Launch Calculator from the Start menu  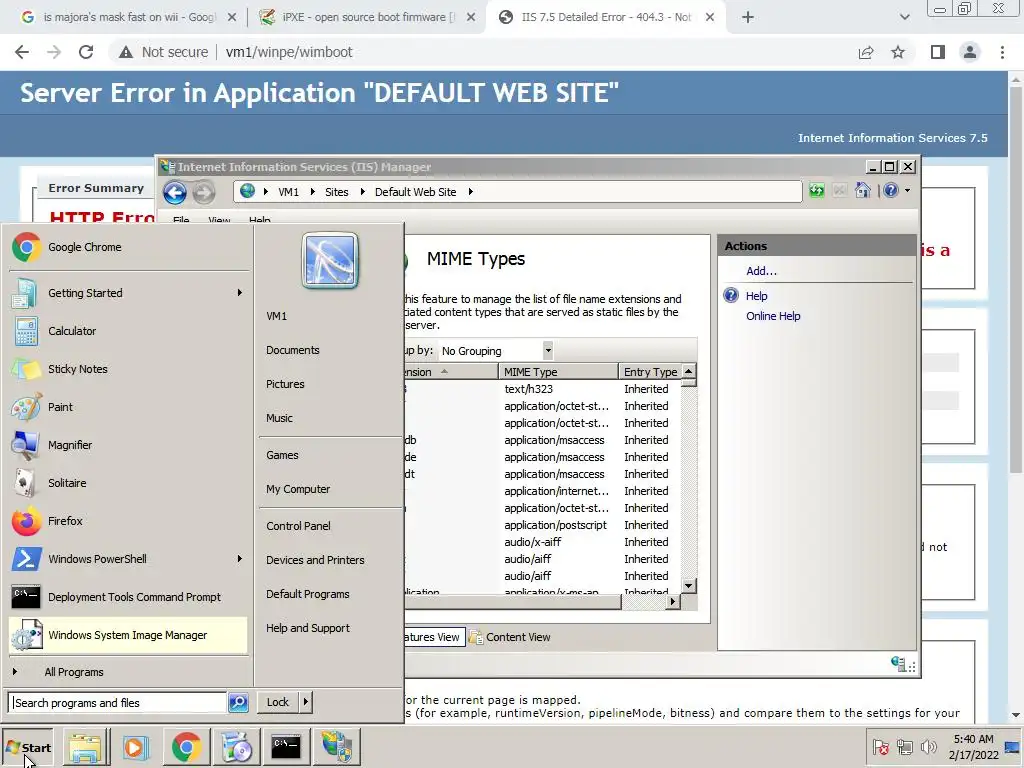pyautogui.click(x=129, y=331)
